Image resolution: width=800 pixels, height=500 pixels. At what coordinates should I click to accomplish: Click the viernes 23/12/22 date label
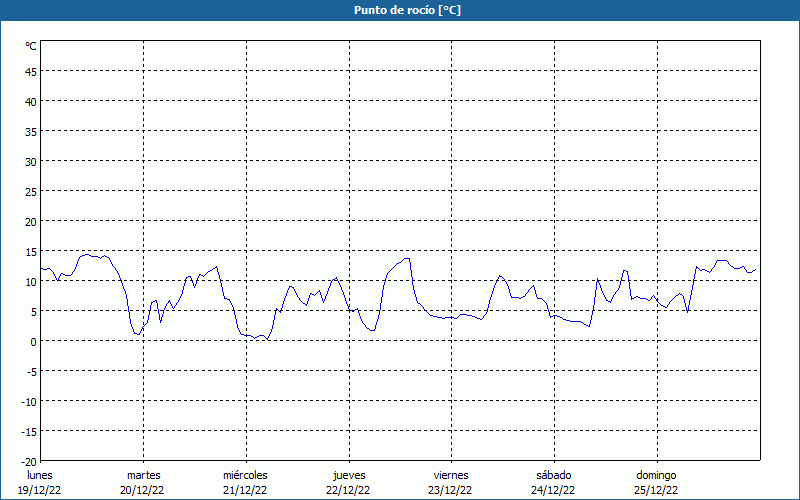[450, 482]
